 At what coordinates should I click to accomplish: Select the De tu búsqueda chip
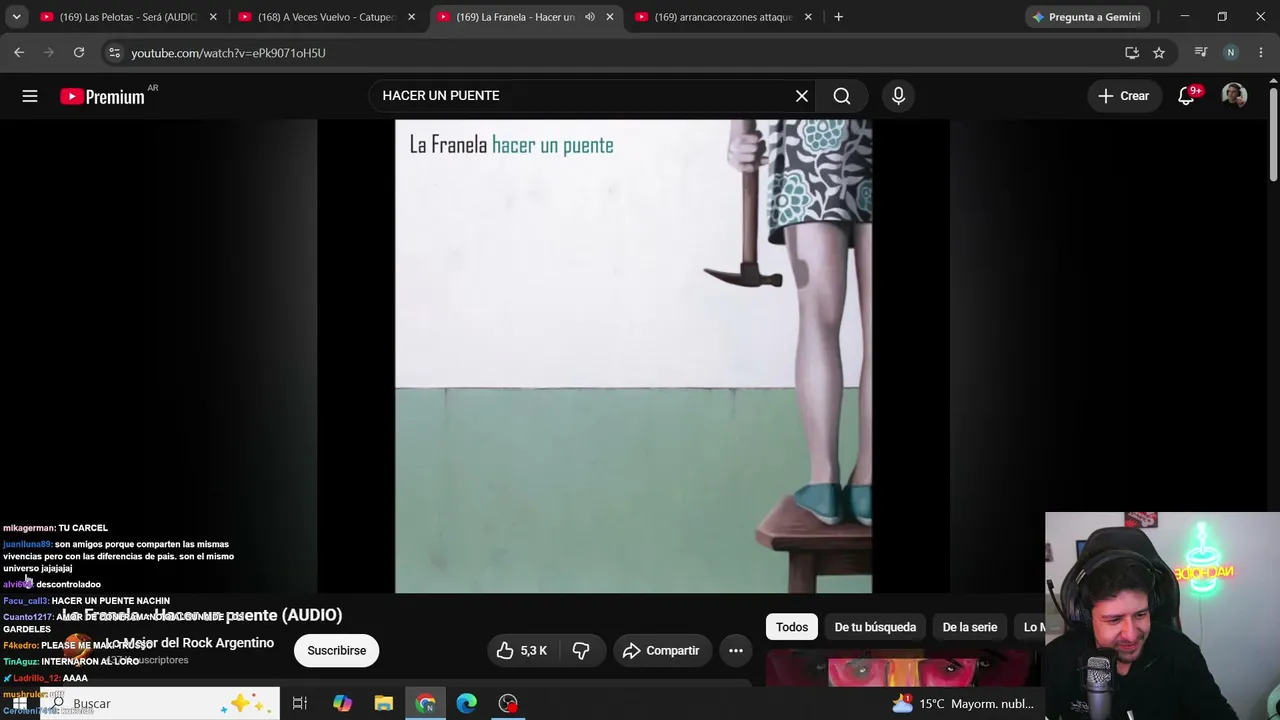coord(875,627)
